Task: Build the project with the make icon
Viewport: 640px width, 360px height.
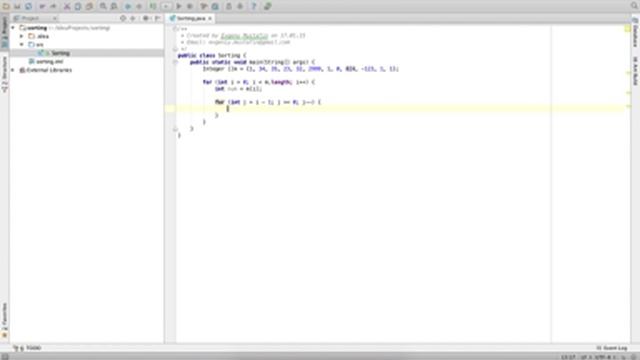Action: 153,6
